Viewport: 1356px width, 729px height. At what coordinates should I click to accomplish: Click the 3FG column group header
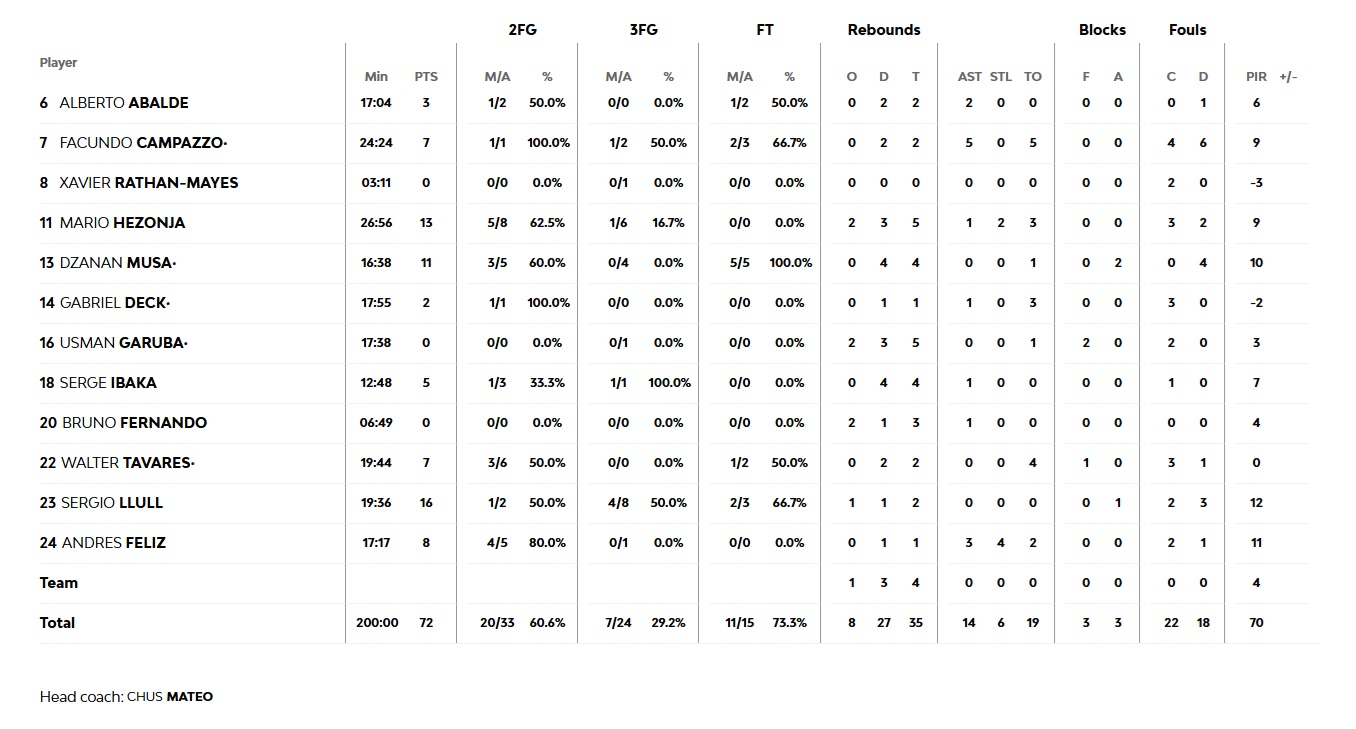[643, 30]
